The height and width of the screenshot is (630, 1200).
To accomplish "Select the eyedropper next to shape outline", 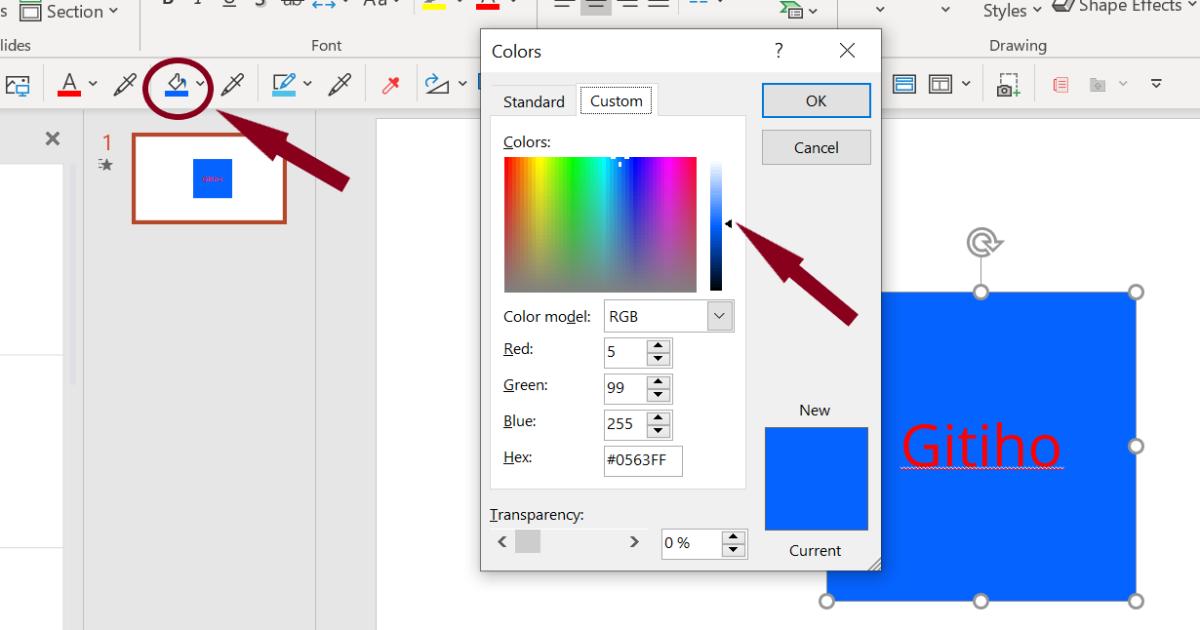I will (340, 84).
